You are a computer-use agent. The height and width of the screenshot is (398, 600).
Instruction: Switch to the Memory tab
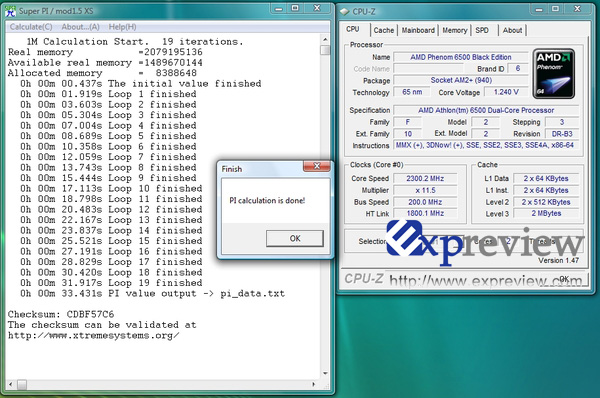coord(455,30)
